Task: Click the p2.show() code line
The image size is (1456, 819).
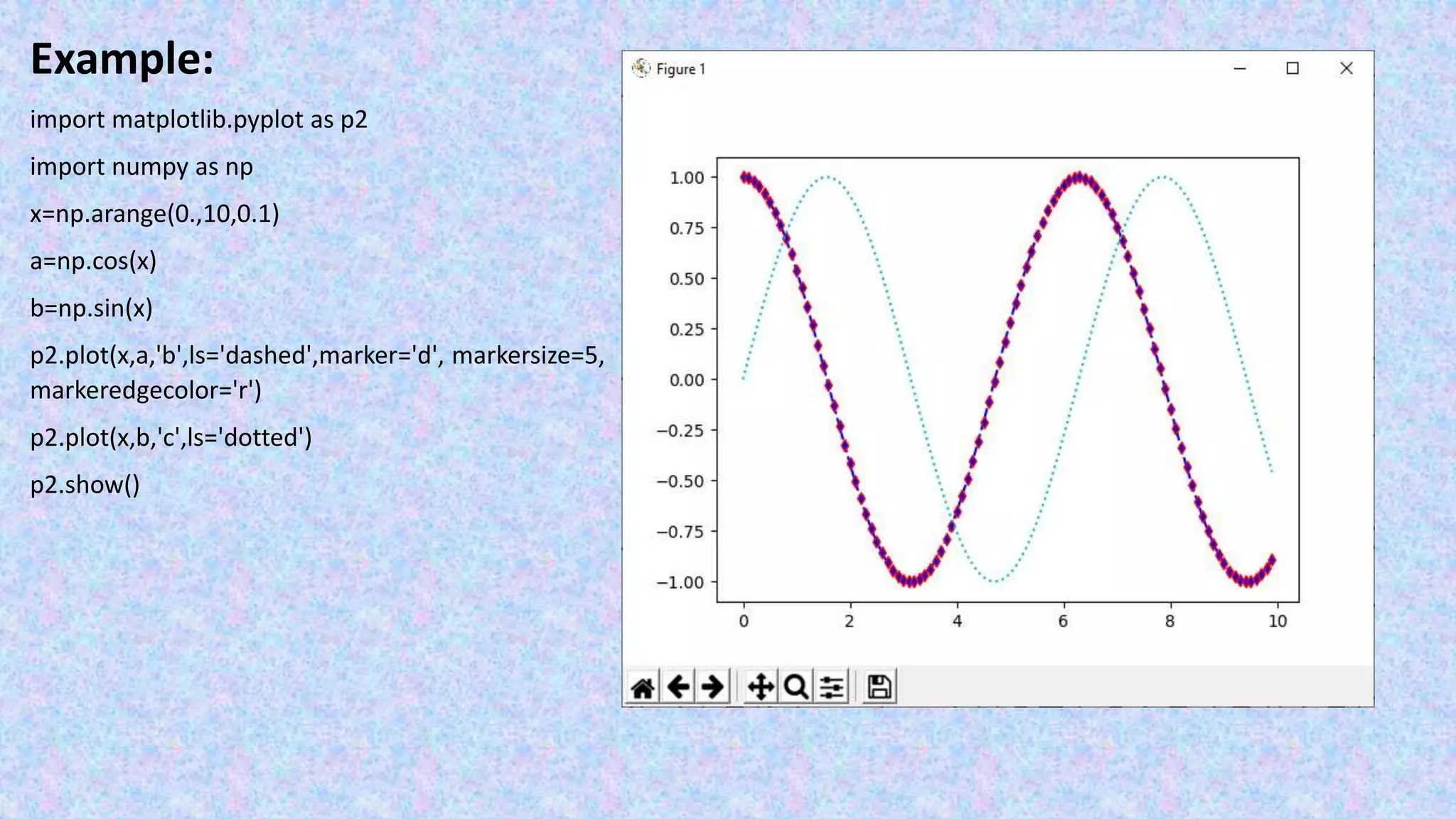Action: [85, 485]
